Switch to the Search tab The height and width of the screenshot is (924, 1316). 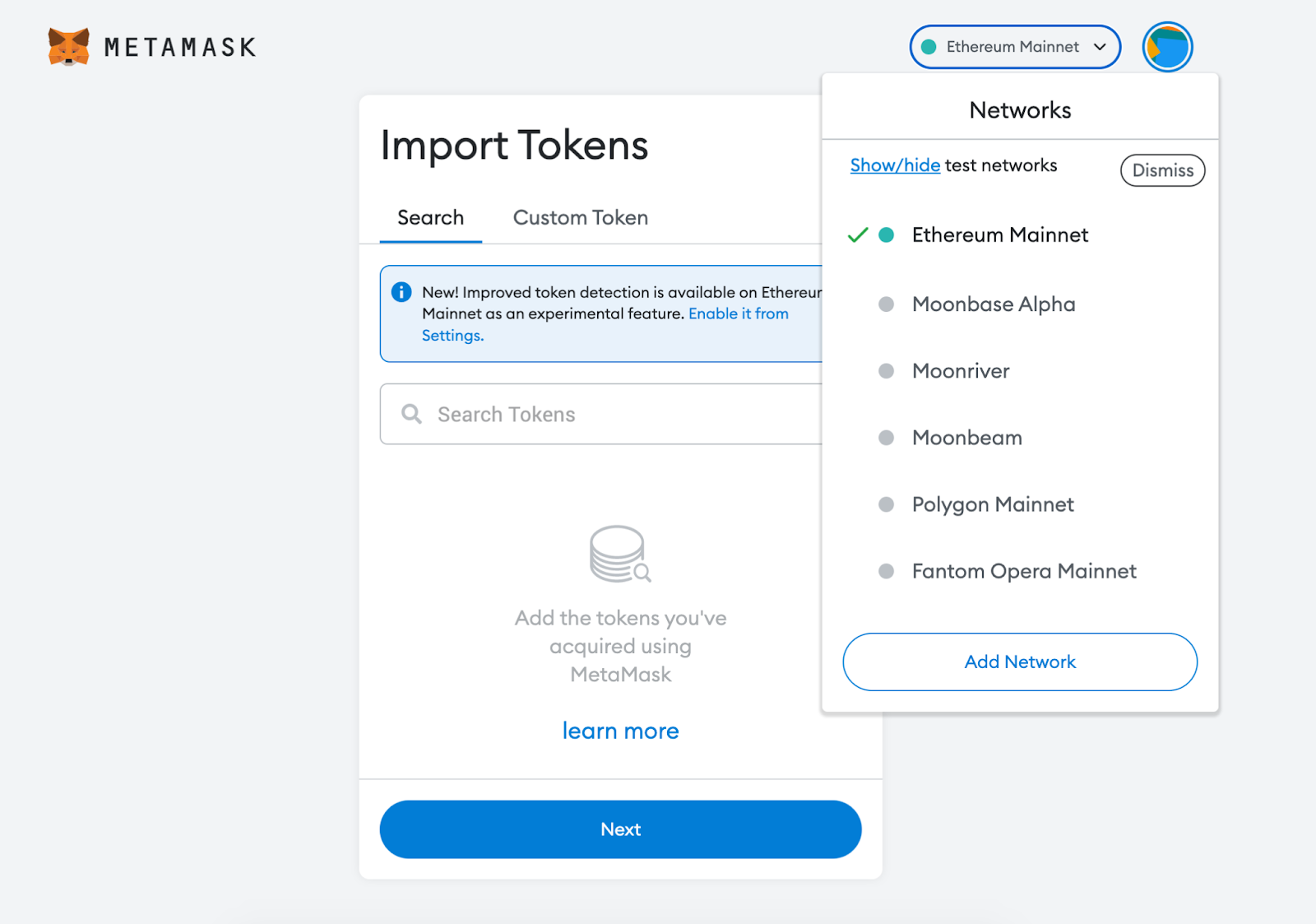[x=431, y=218]
